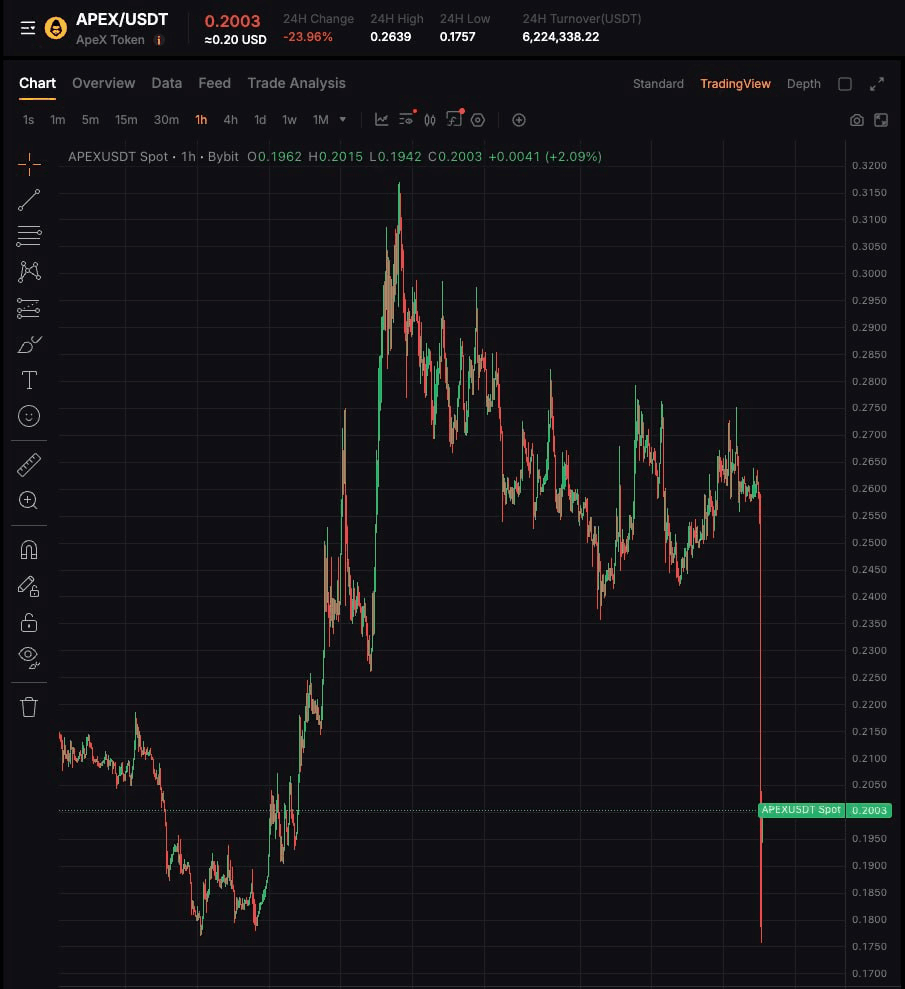Viewport: 905px width, 989px height.
Task: Click the ApeX Token name label
Action: [x=110, y=40]
